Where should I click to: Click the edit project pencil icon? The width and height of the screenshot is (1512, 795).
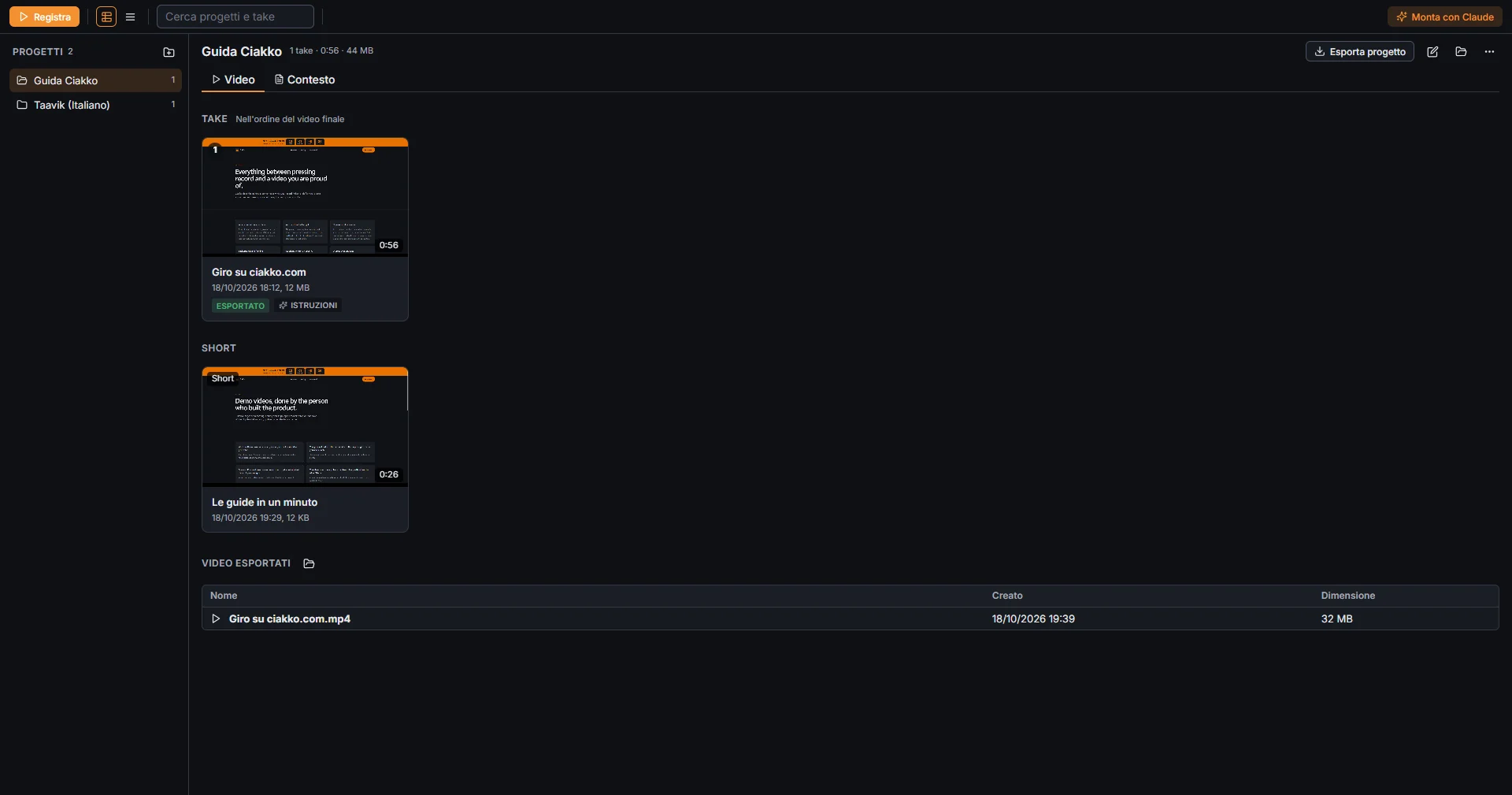[1432, 51]
